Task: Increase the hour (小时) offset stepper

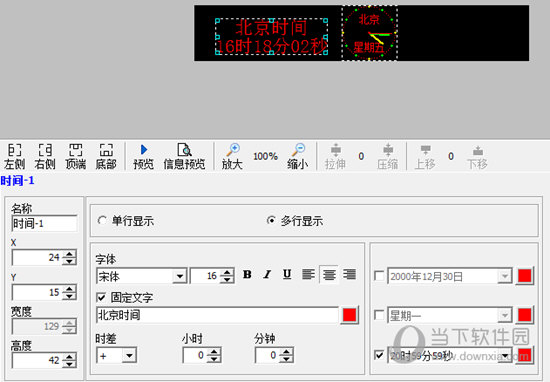Action: pos(214,351)
